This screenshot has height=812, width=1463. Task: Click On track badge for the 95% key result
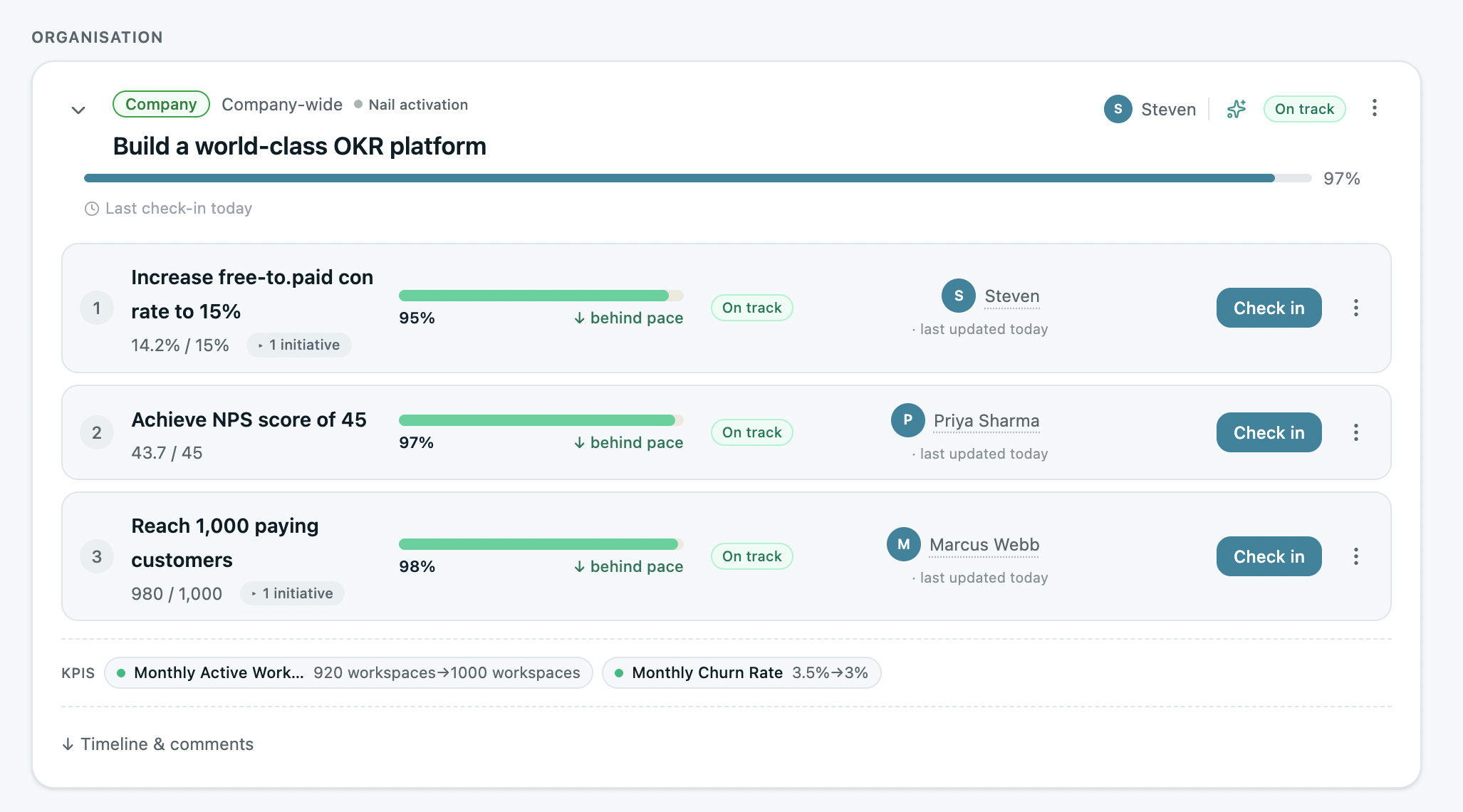[x=752, y=308]
